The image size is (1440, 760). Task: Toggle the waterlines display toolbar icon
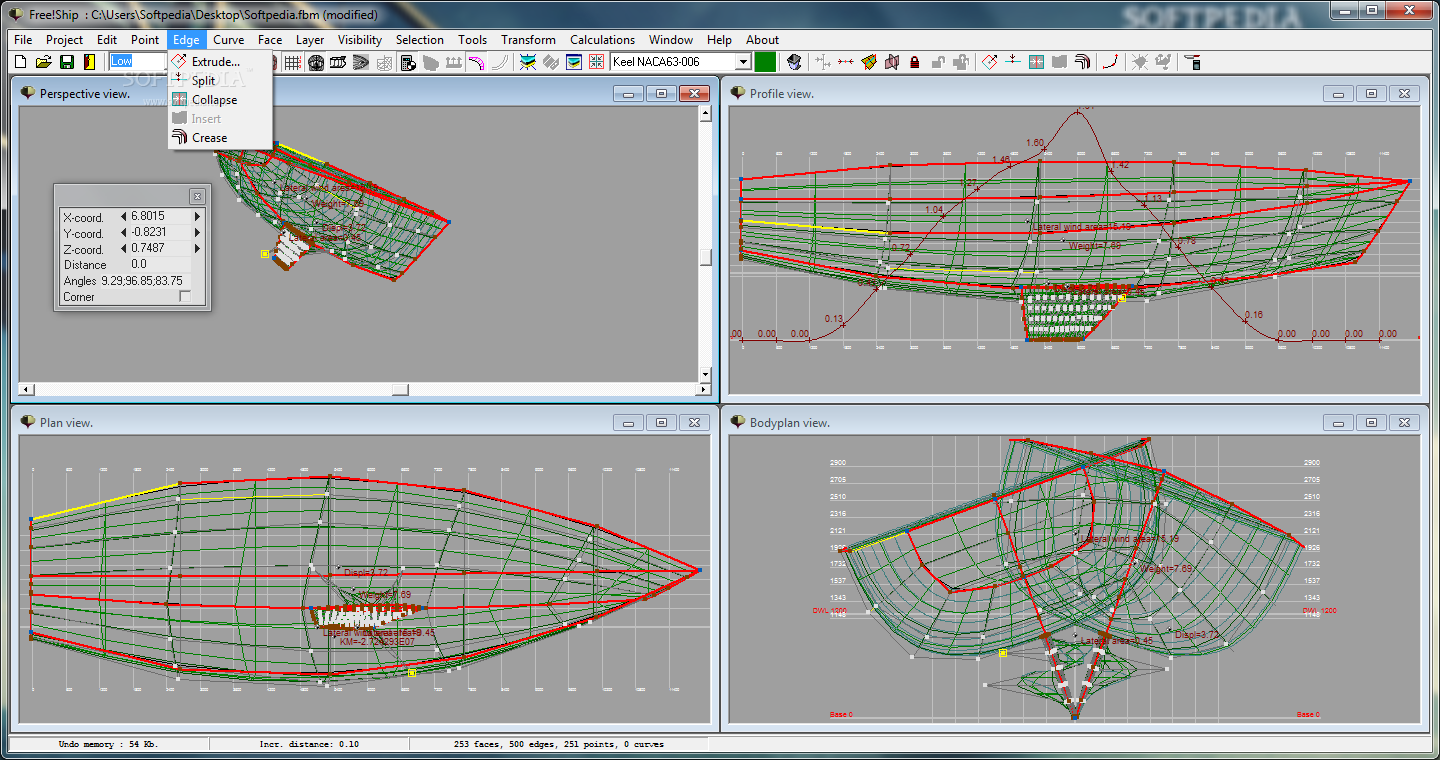[361, 62]
